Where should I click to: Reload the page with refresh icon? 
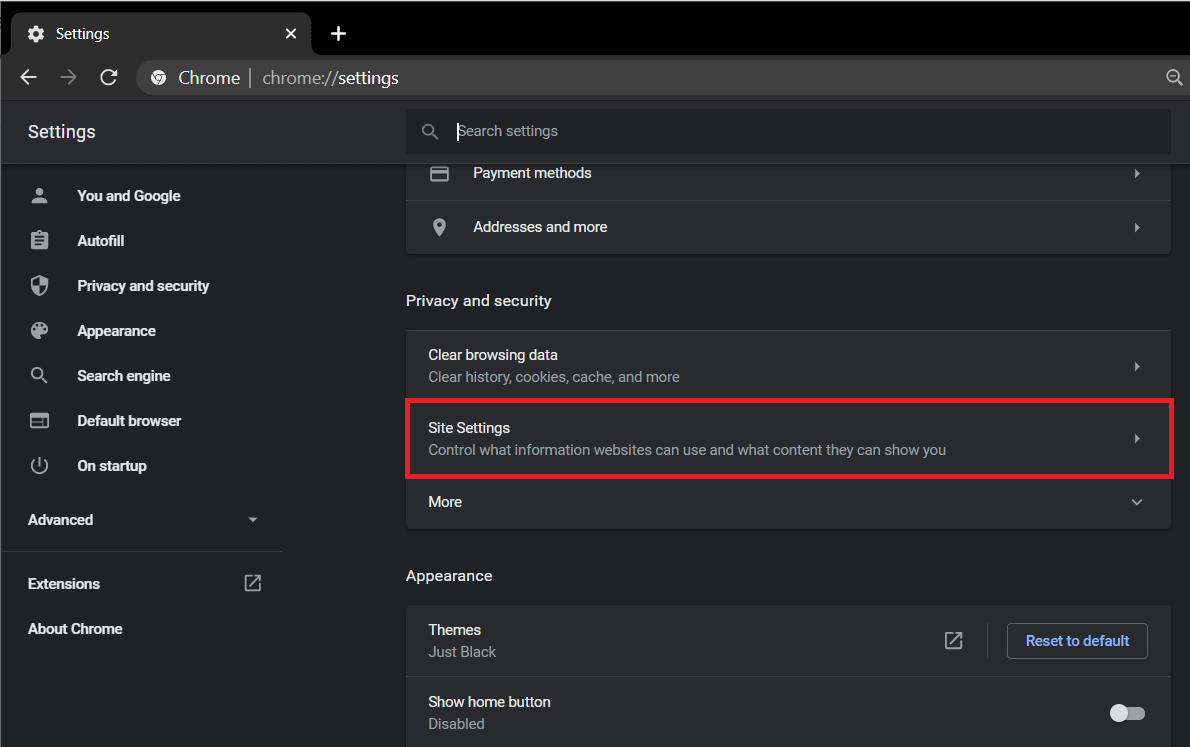(x=109, y=78)
